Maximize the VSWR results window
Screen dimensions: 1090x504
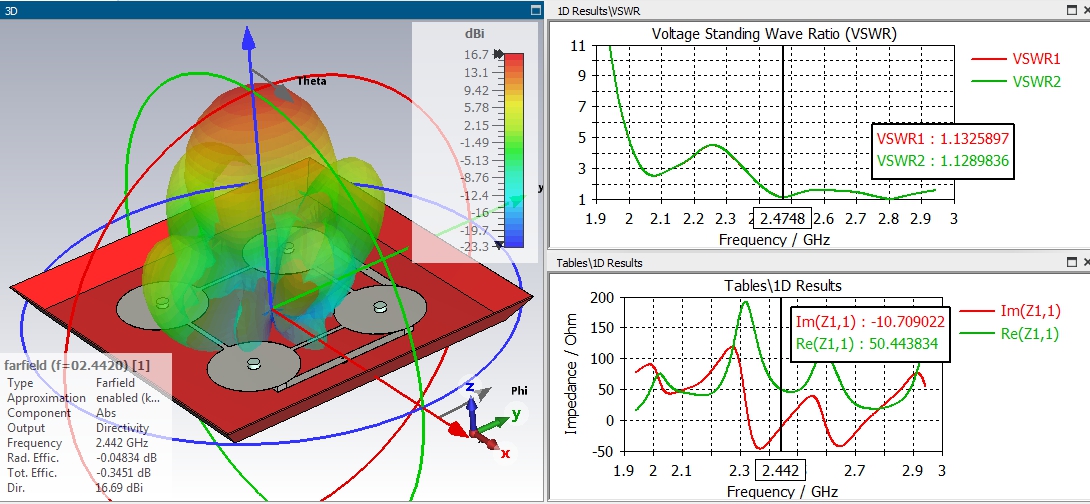tap(1073, 10)
